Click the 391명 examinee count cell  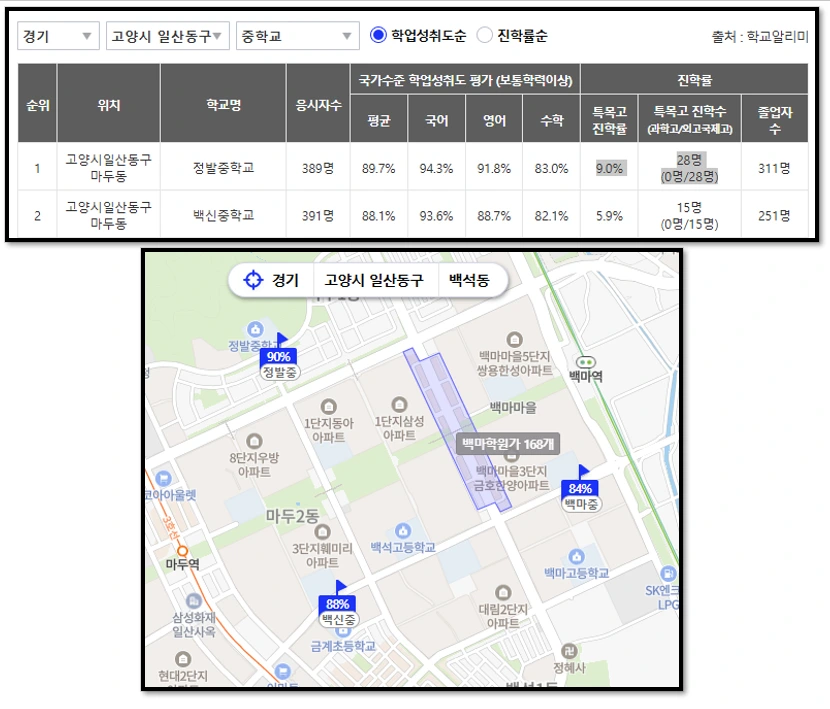point(318,216)
